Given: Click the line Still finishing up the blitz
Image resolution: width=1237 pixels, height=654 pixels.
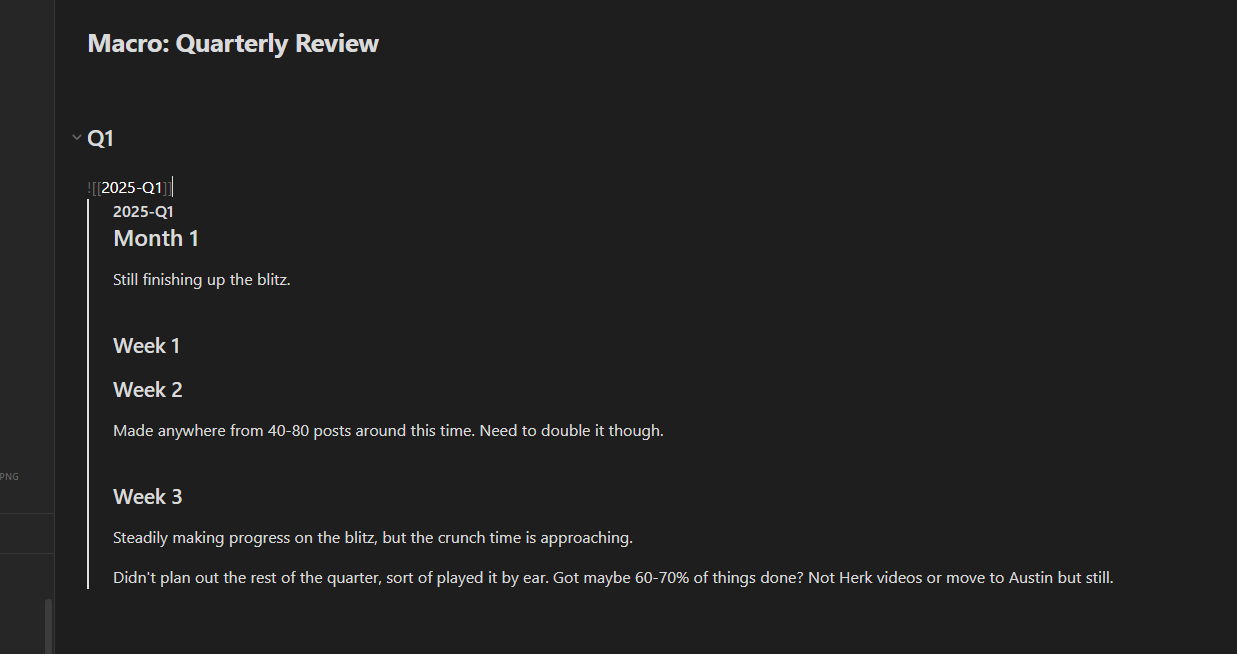Looking at the screenshot, I should (201, 280).
